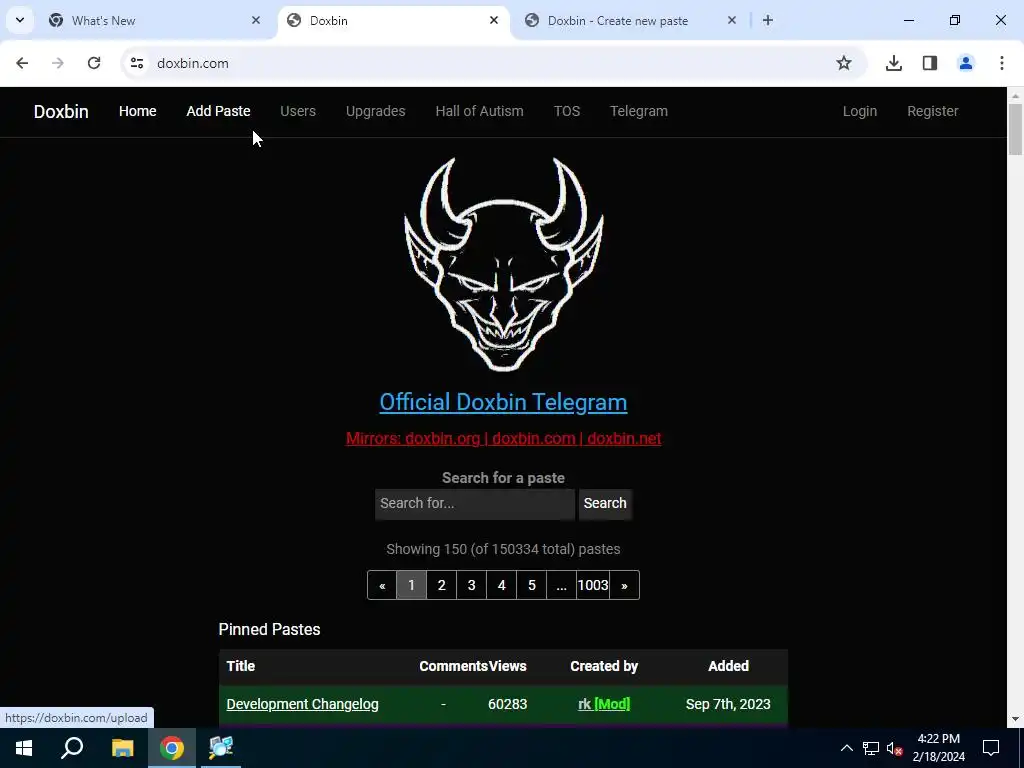Go back with the browser back arrow
Image resolution: width=1024 pixels, height=768 pixels.
22,63
